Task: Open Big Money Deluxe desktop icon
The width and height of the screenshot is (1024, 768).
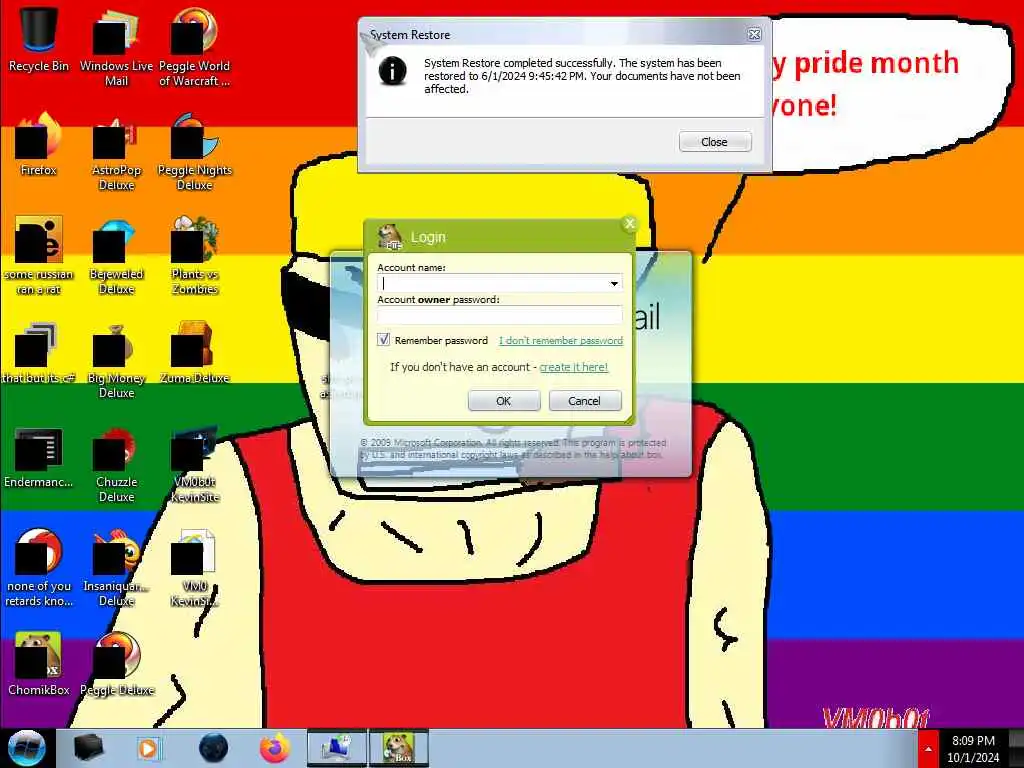Action: point(116,359)
